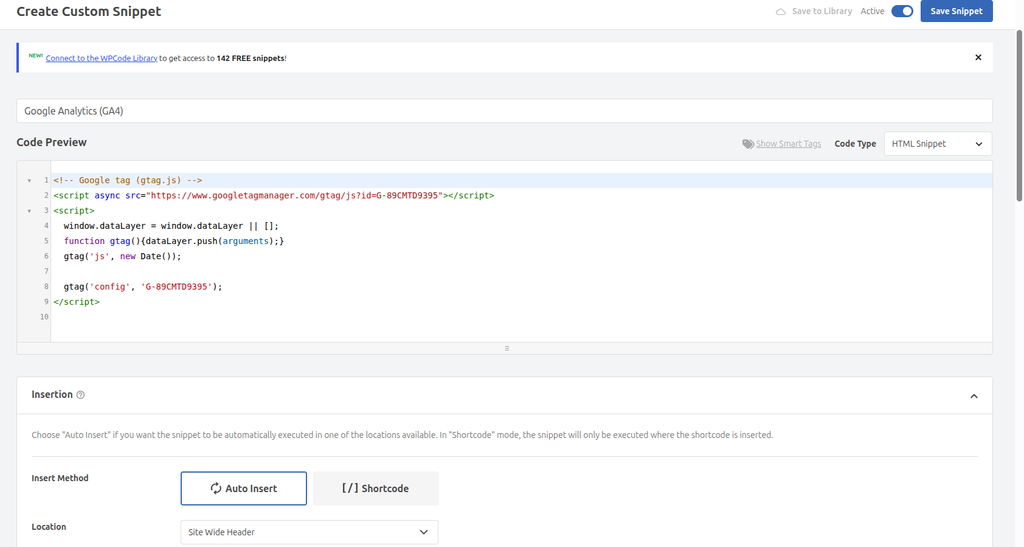Click the googletagmanager script src line
Screen dimensions: 1024x547
point(274,195)
